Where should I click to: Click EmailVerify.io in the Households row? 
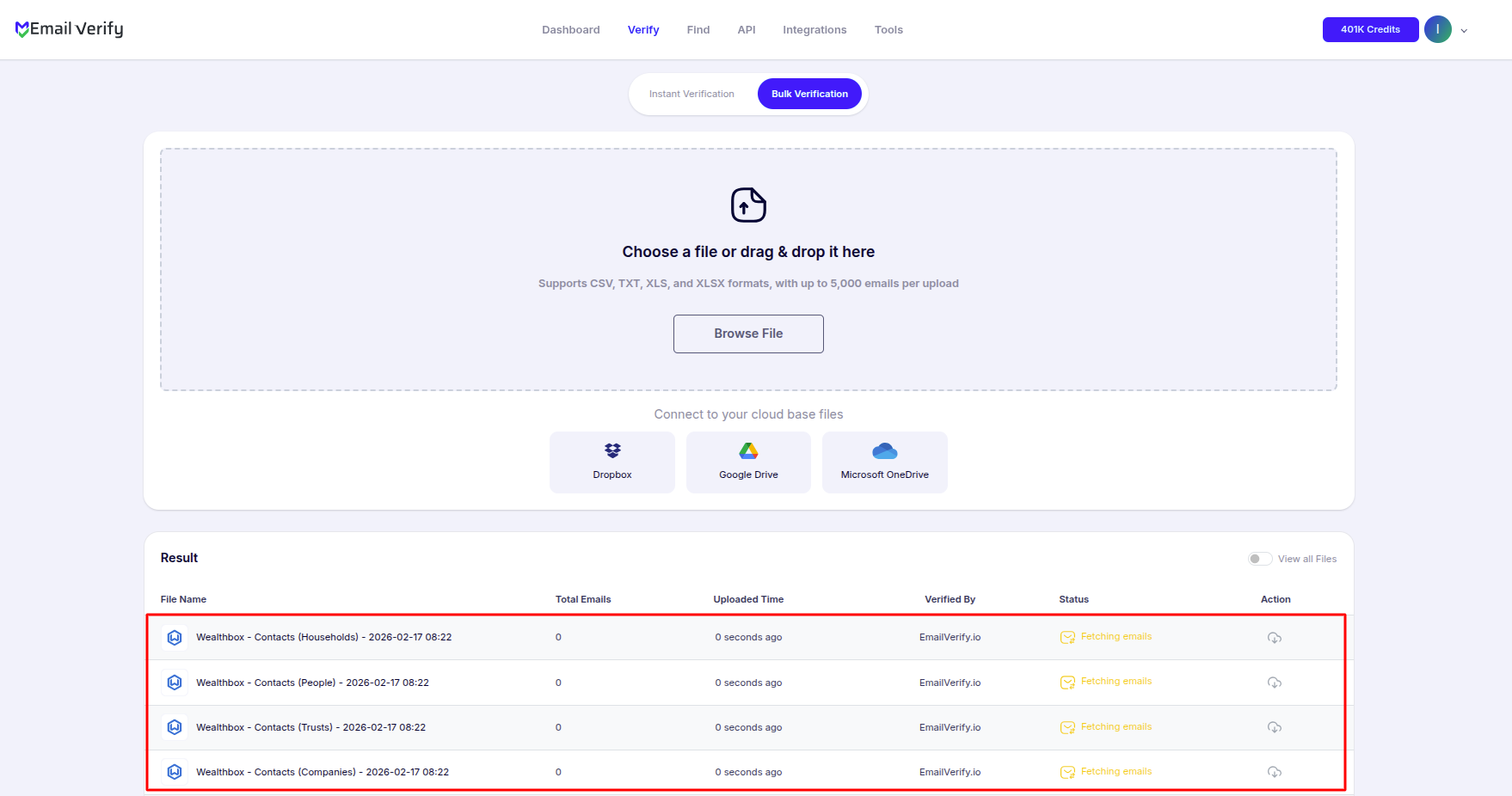950,637
